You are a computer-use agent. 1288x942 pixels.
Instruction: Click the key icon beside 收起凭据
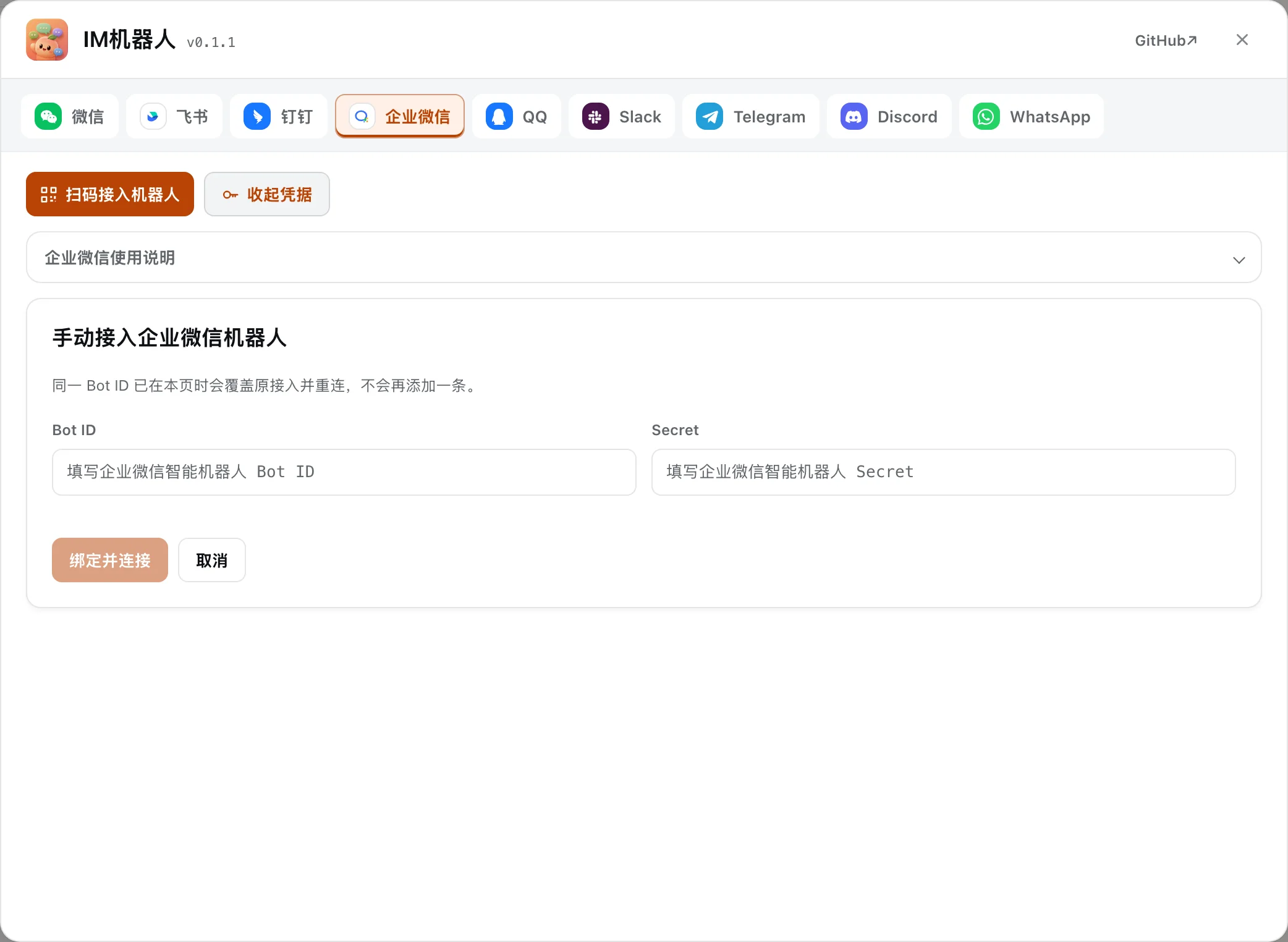point(231,195)
